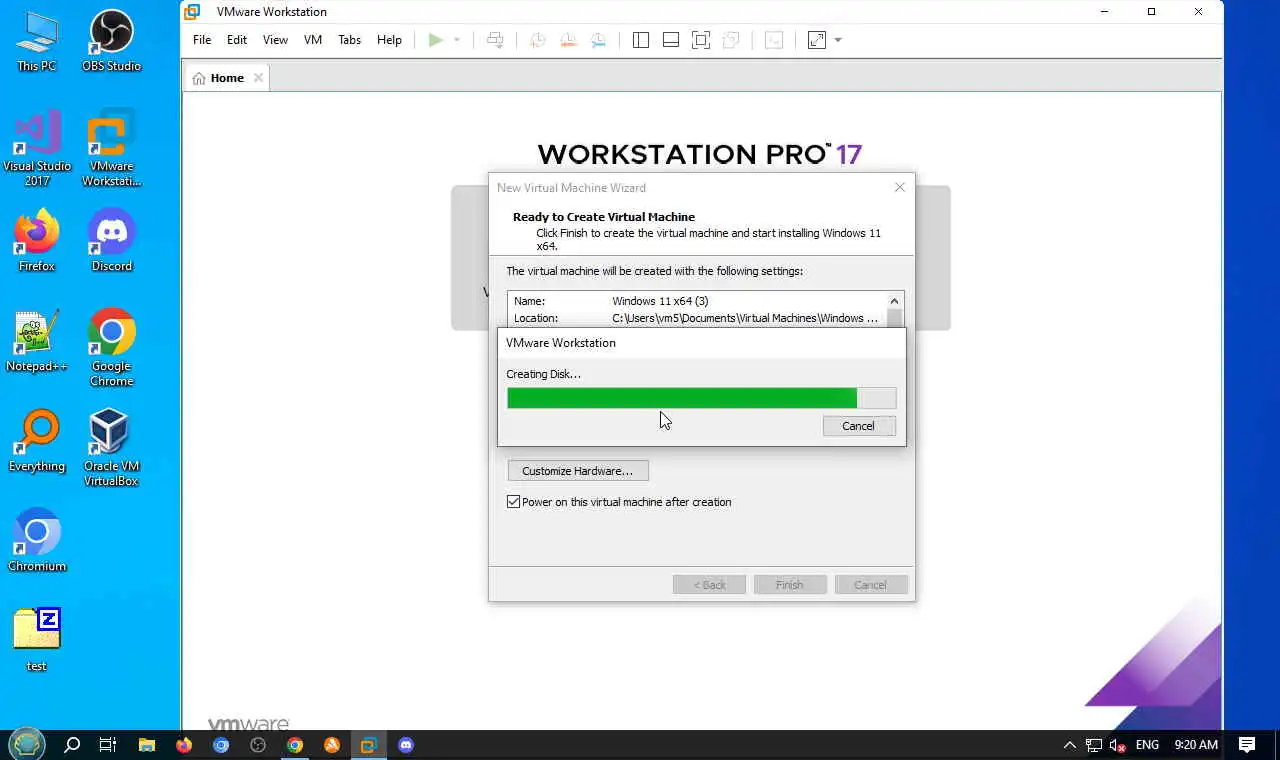The width and height of the screenshot is (1280, 760).
Task: Click the unity mode toolbar icon
Action: tap(731, 40)
